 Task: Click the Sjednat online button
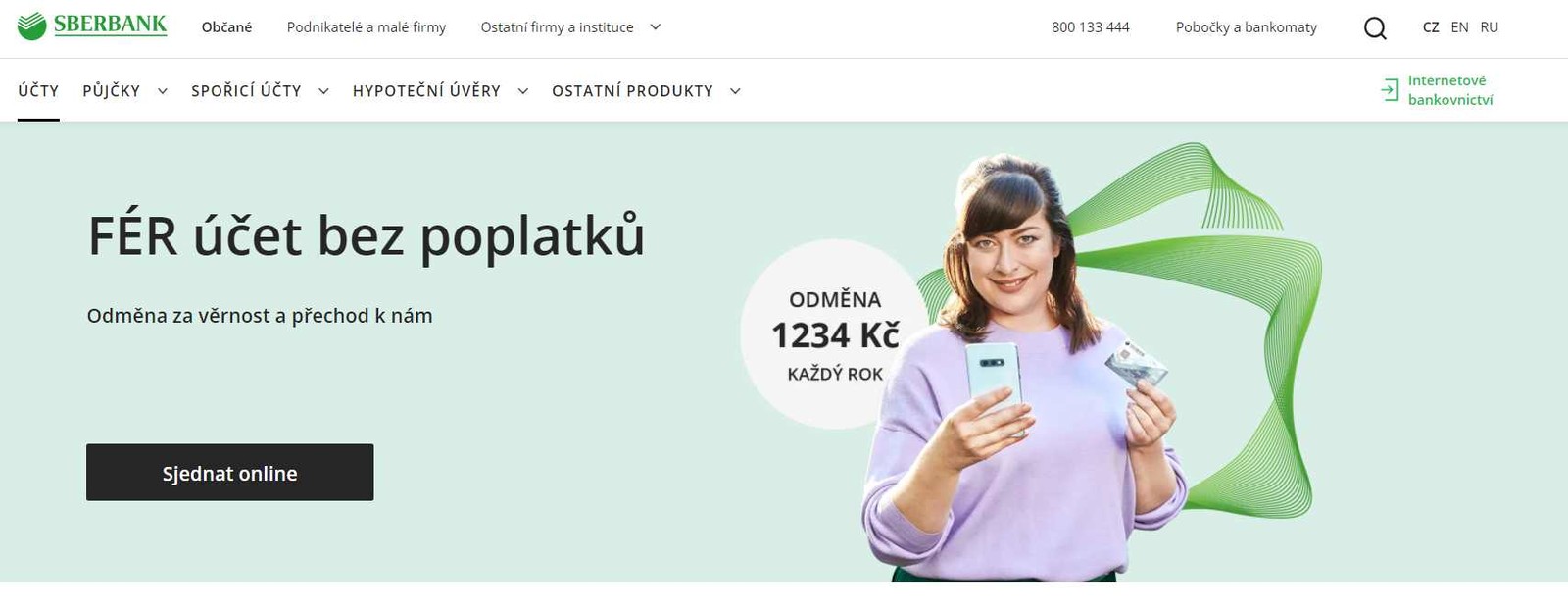coord(230,473)
